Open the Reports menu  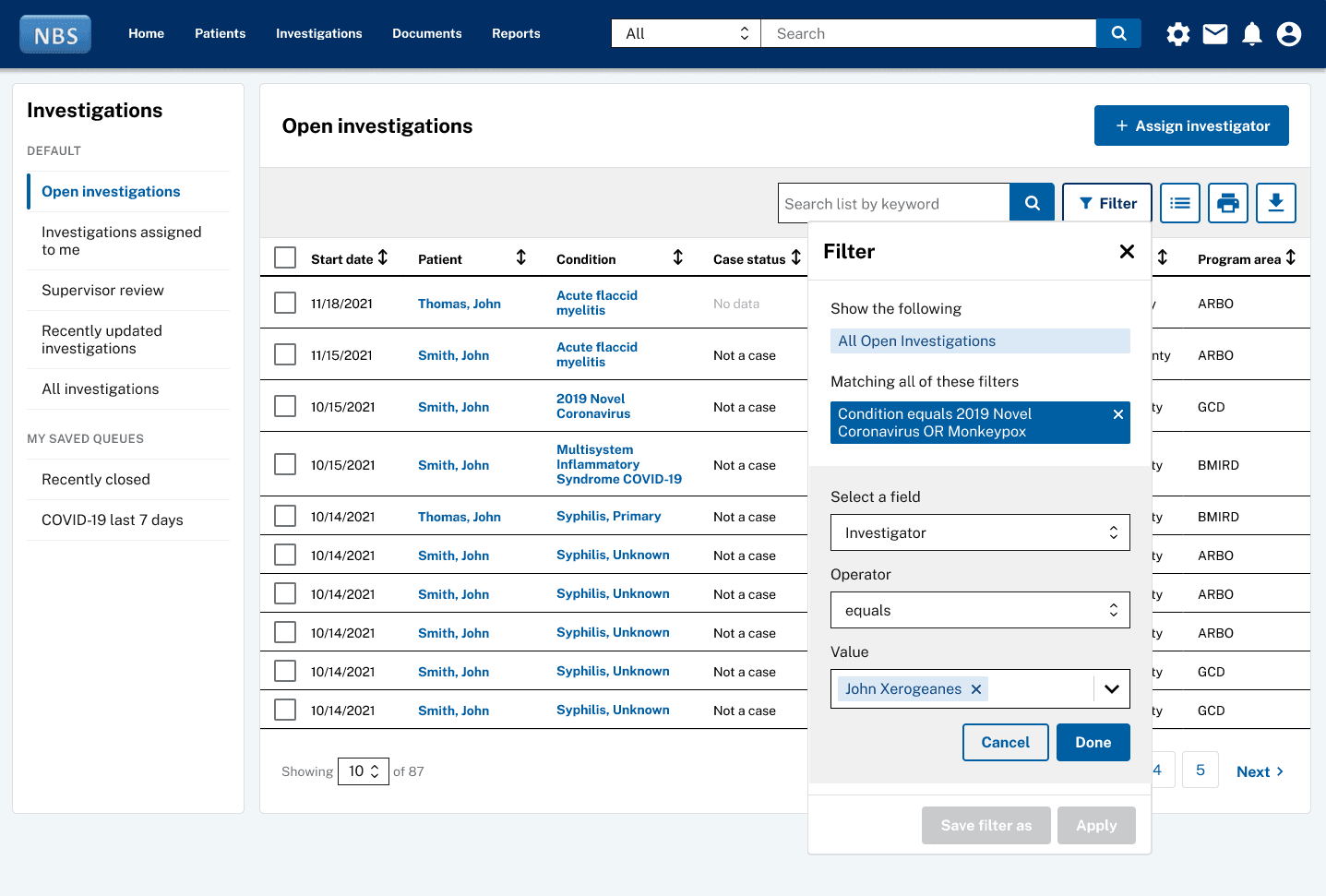click(516, 33)
